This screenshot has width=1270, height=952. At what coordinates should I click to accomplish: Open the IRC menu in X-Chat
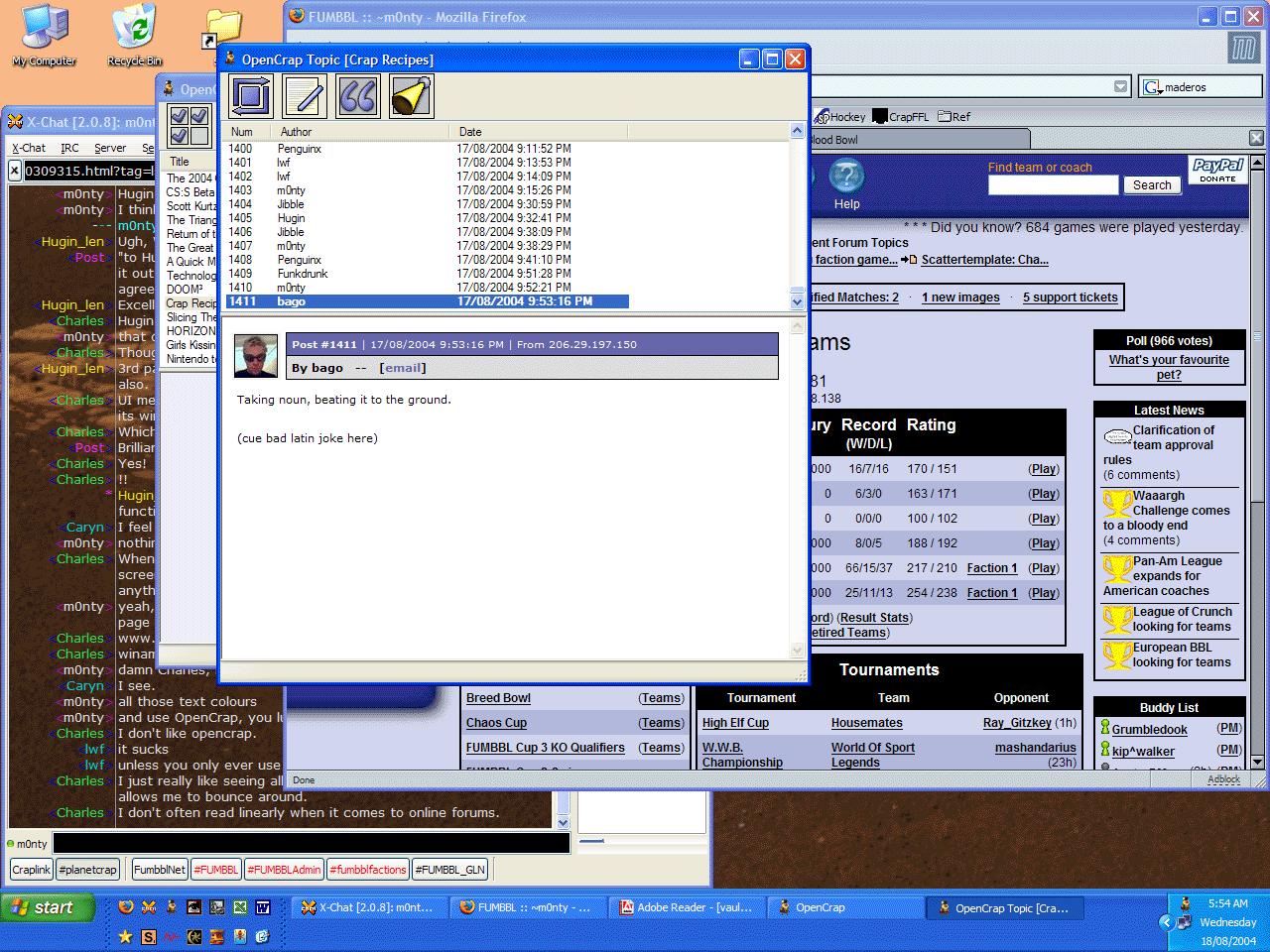[69, 148]
